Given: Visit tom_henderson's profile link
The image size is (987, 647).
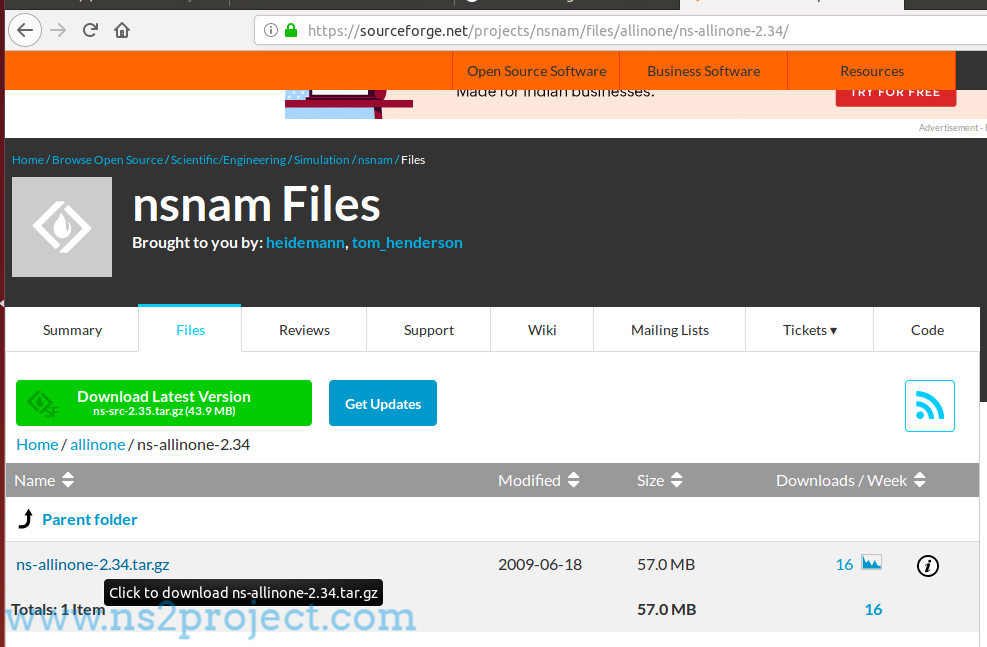Looking at the screenshot, I should coord(407,242).
